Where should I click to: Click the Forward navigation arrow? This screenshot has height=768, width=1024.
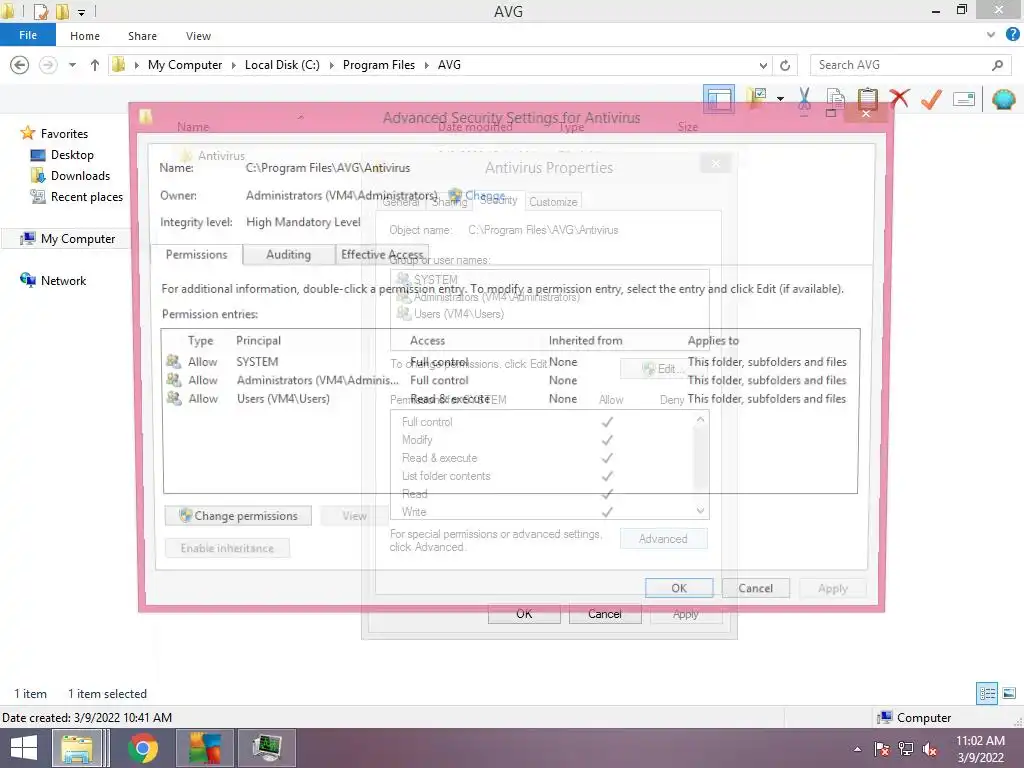[48, 65]
